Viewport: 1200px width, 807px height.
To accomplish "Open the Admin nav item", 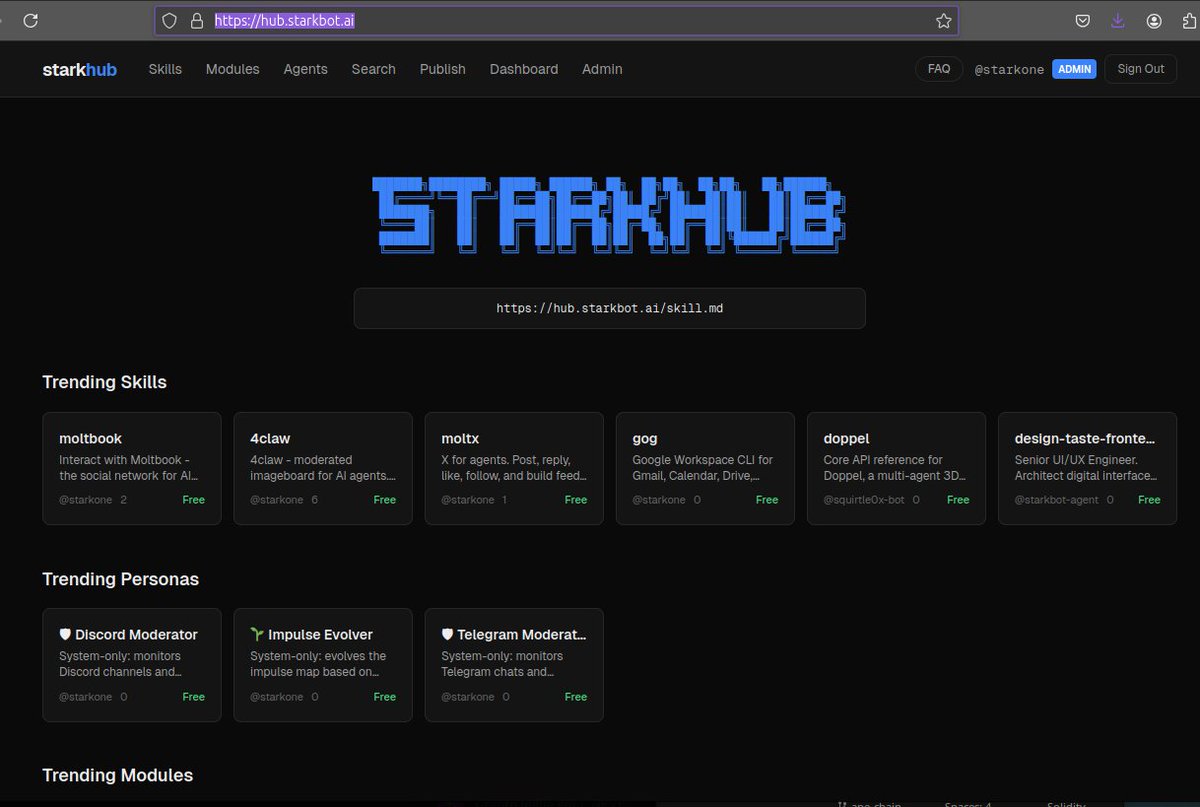I will 602,69.
